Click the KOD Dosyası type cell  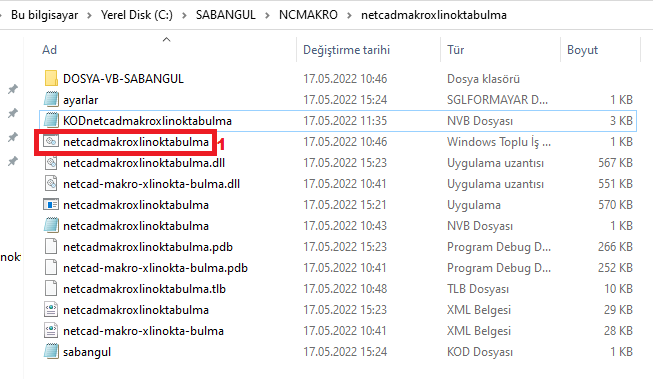pos(480,352)
